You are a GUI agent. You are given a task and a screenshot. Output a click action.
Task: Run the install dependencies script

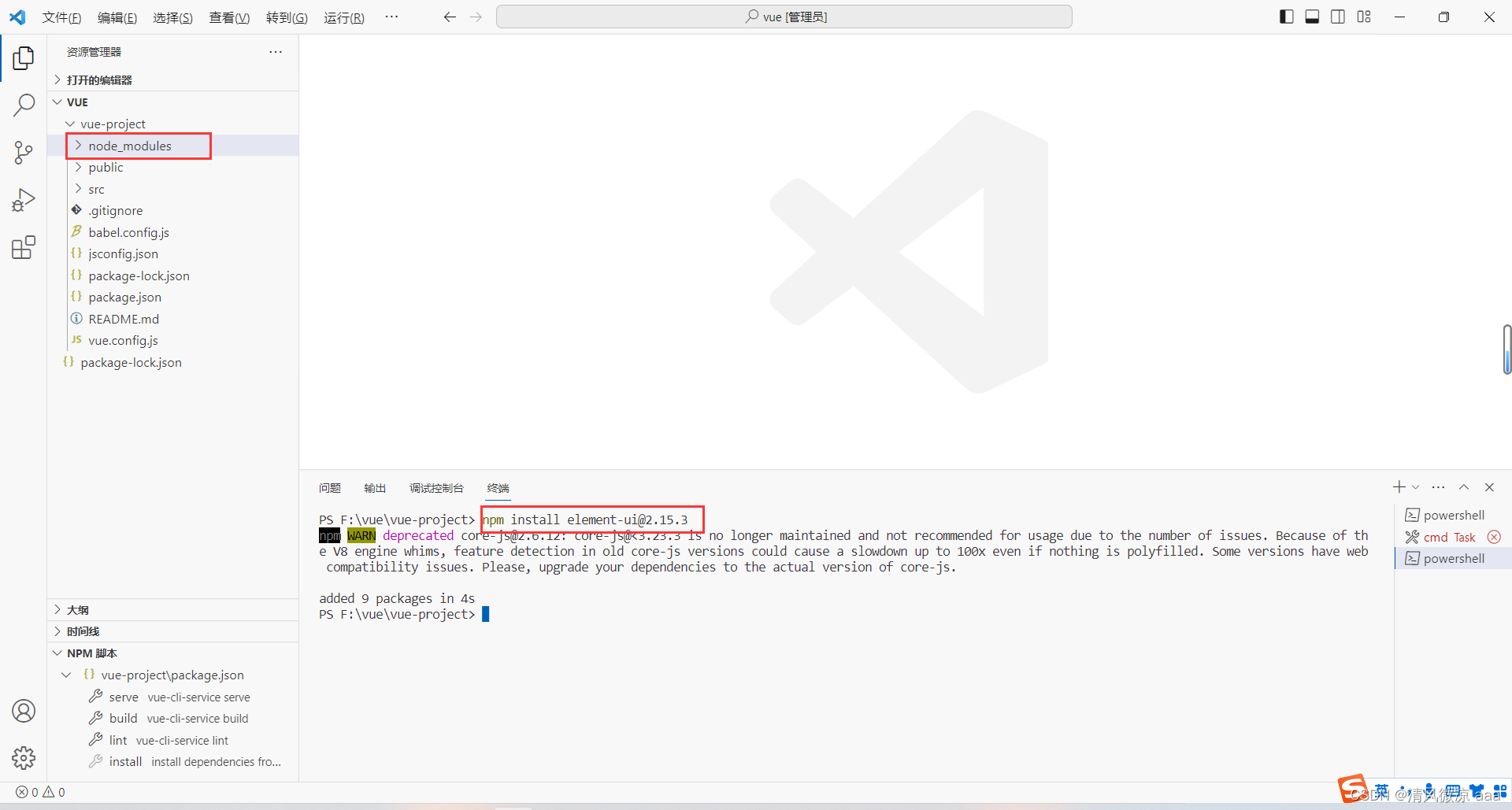tap(173, 761)
